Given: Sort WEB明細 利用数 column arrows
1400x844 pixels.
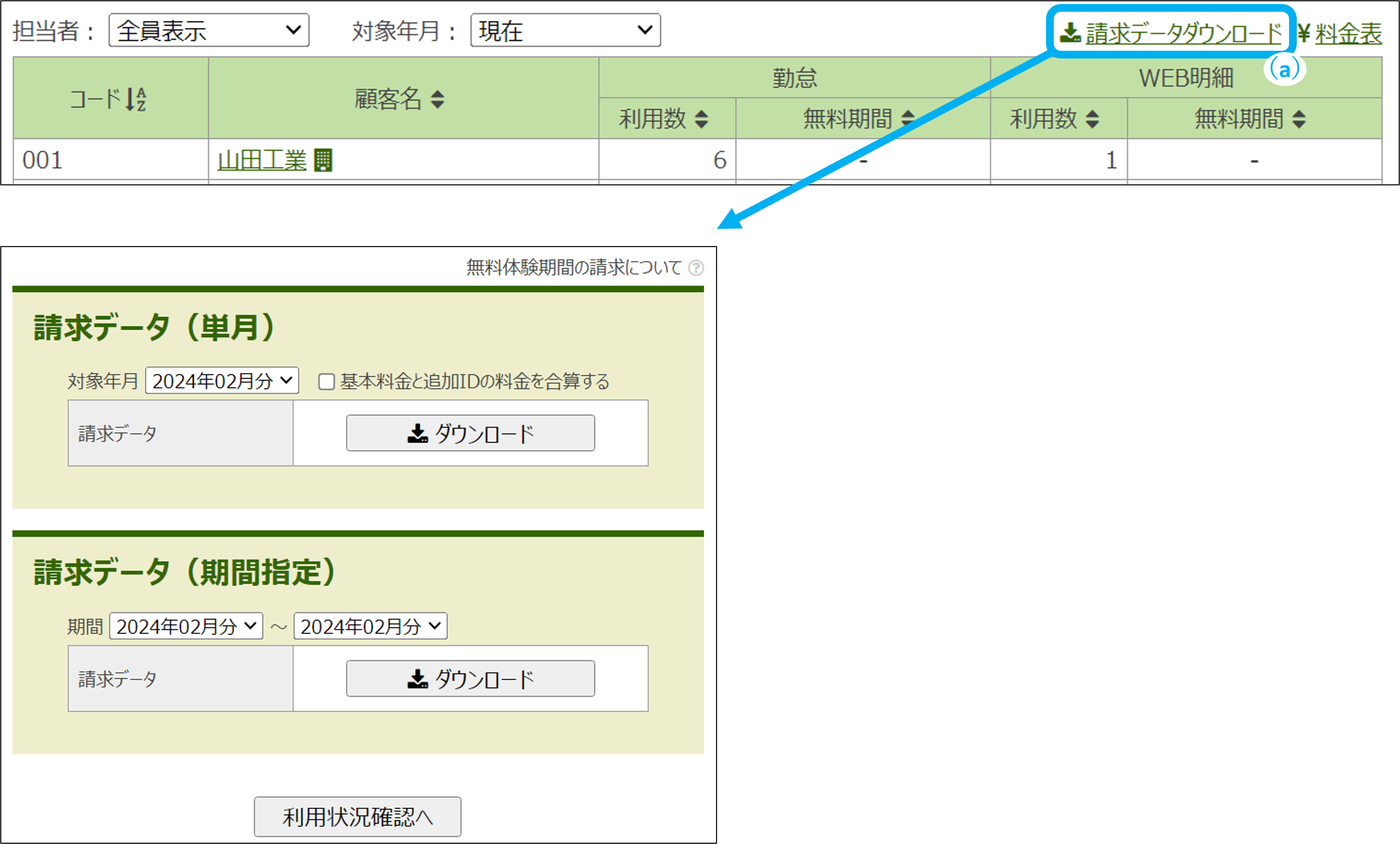Looking at the screenshot, I should pyautogui.click(x=1092, y=119).
